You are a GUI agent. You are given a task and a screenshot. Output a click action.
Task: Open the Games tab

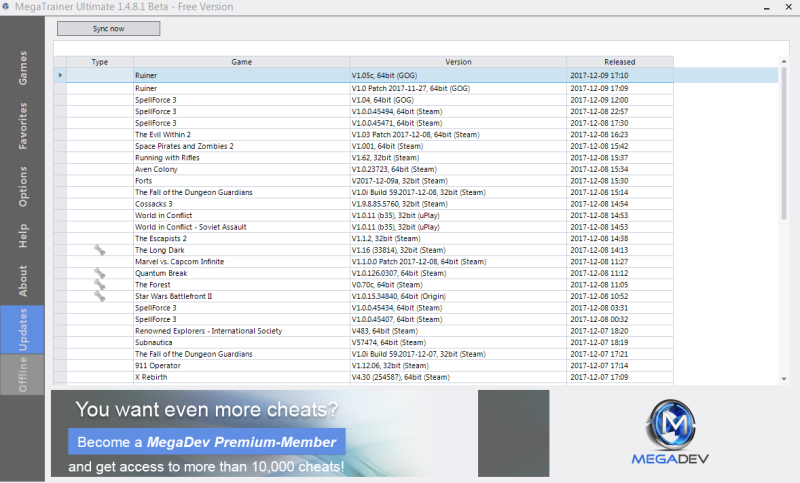[22, 68]
